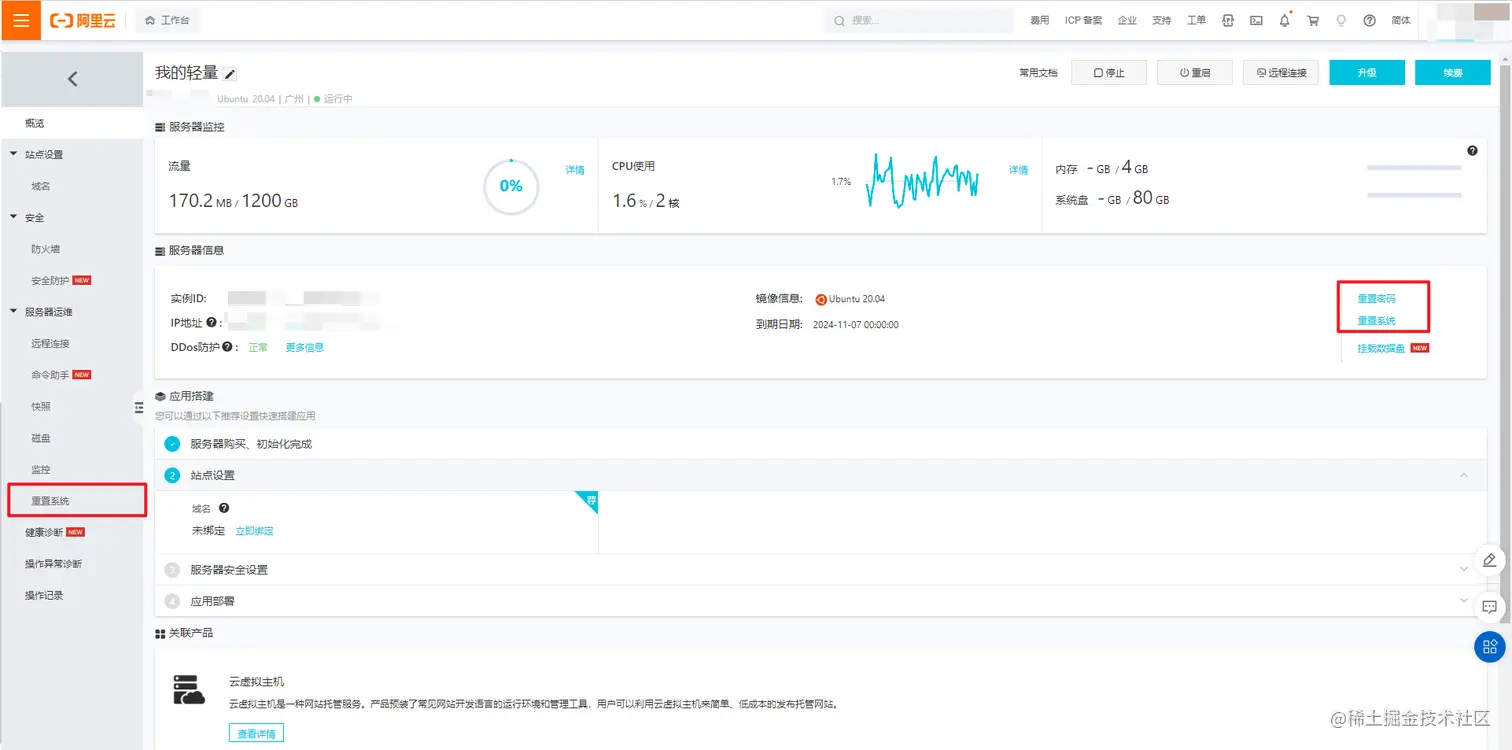Open the 工单 top menu item
The width and height of the screenshot is (1512, 750).
pyautogui.click(x=1196, y=20)
